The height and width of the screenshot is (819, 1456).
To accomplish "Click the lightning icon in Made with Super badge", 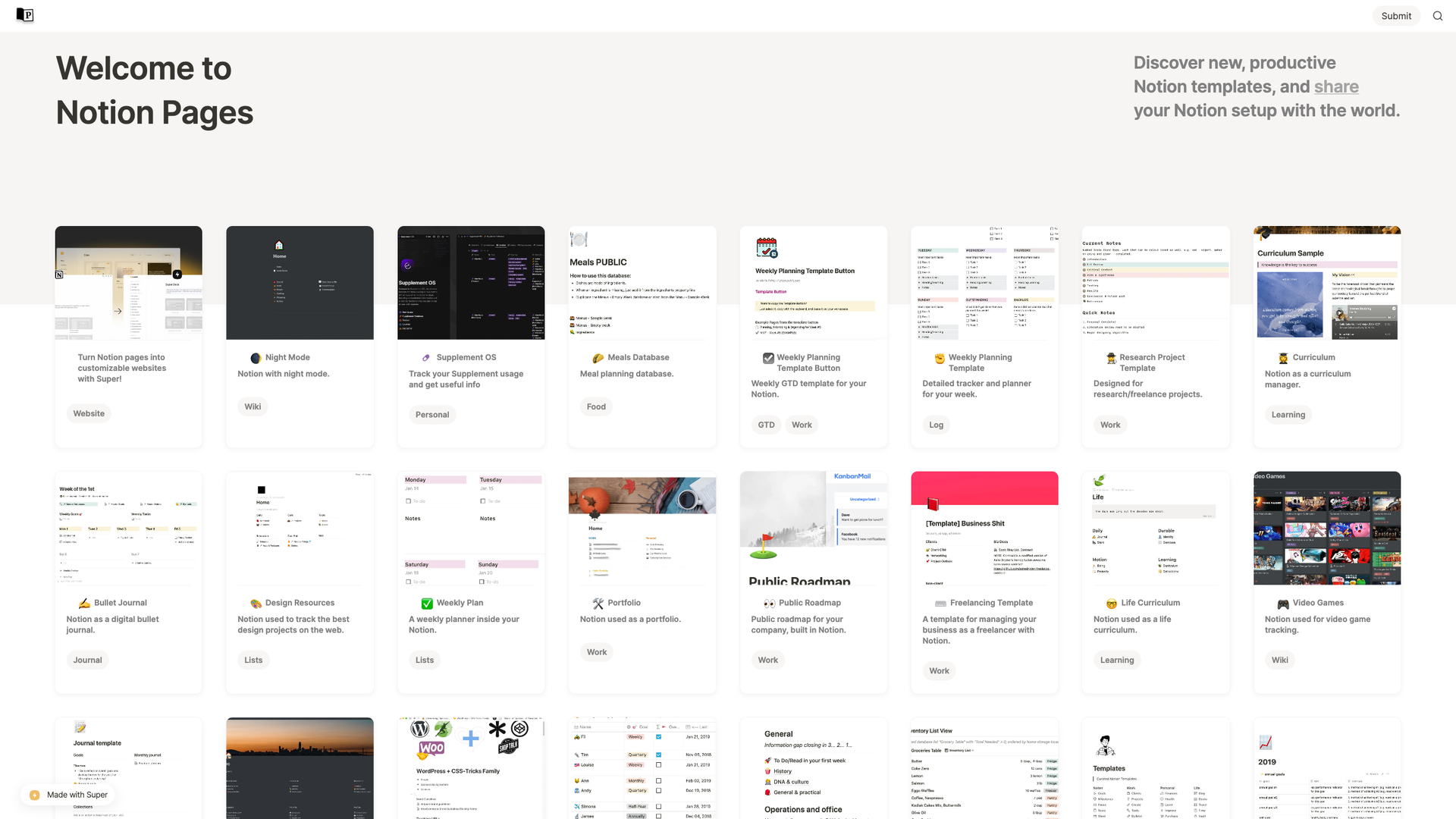I will [x=33, y=795].
